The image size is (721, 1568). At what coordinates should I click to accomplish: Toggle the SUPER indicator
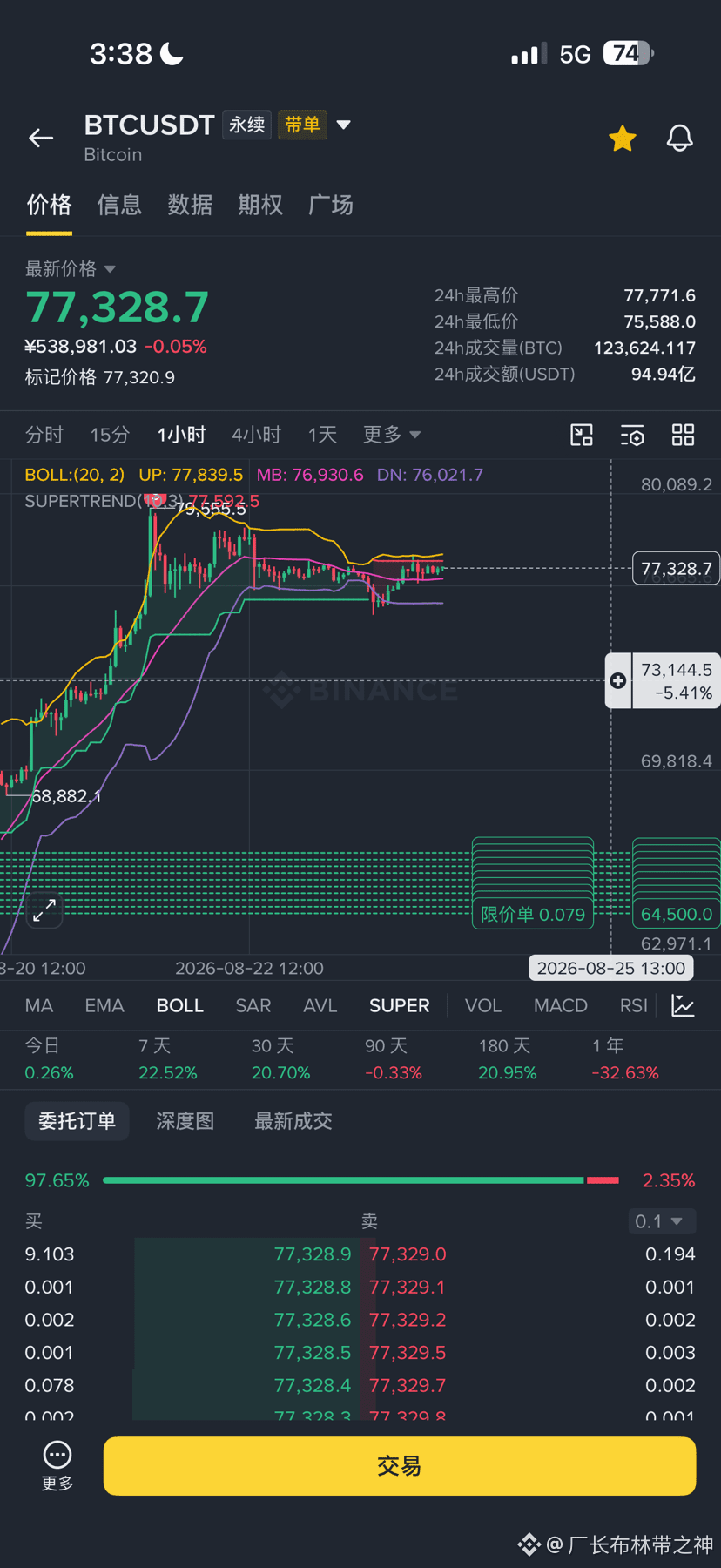click(x=400, y=1006)
